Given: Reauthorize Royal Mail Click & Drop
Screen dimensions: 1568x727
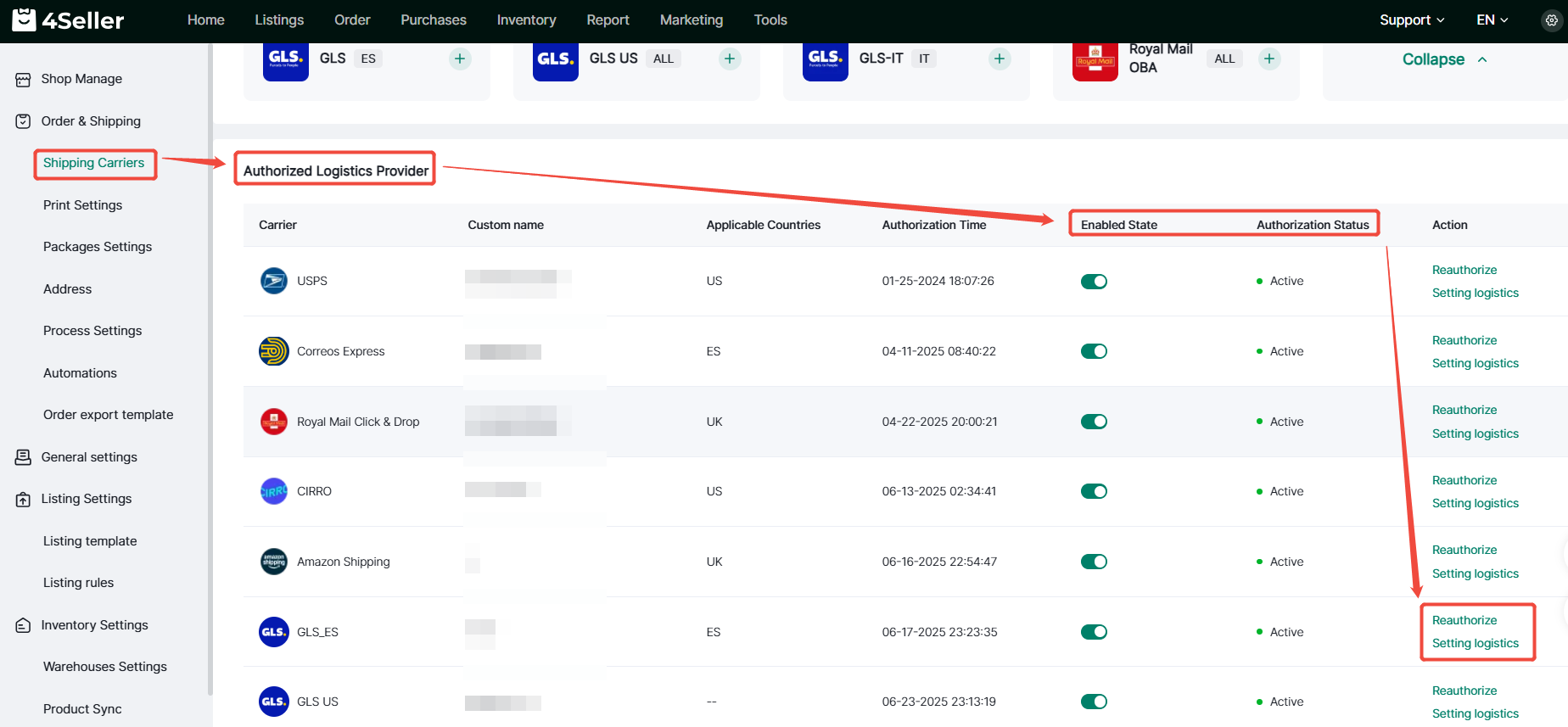Looking at the screenshot, I should [x=1464, y=410].
